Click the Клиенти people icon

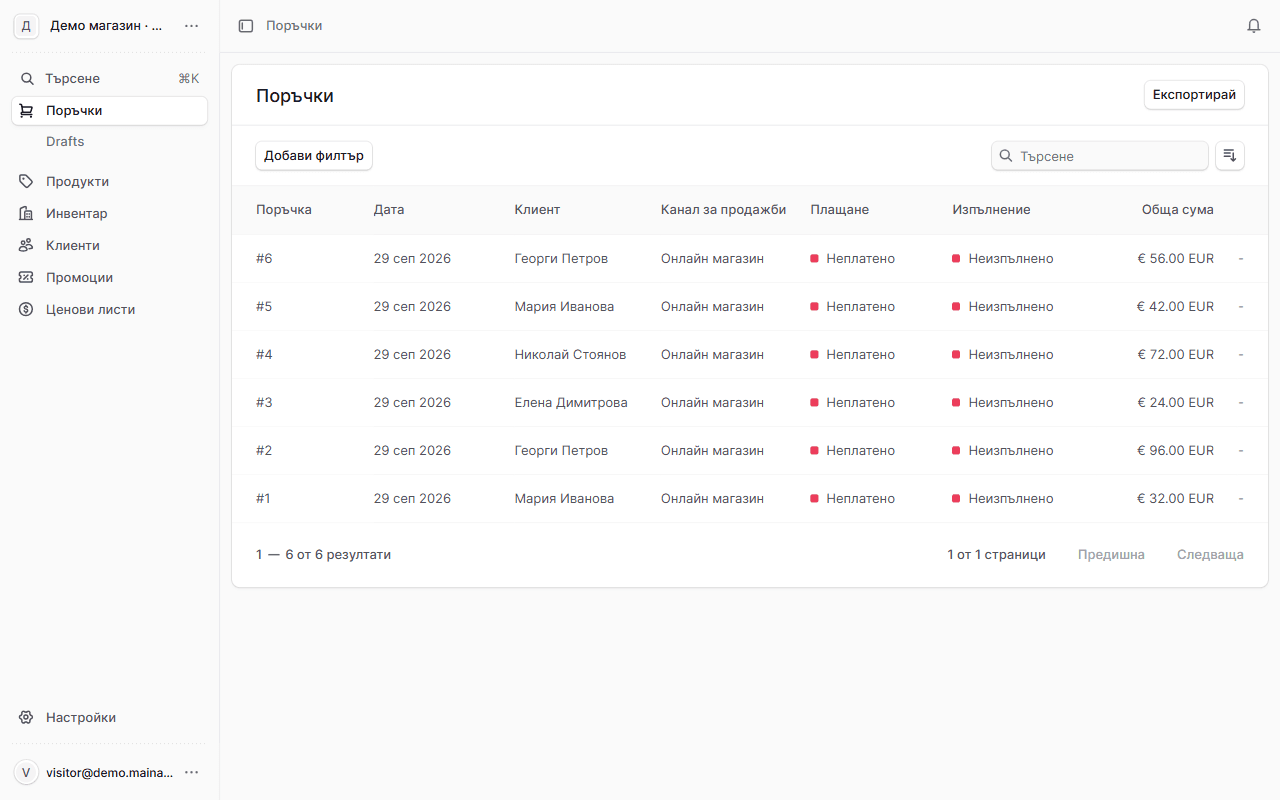(27, 246)
